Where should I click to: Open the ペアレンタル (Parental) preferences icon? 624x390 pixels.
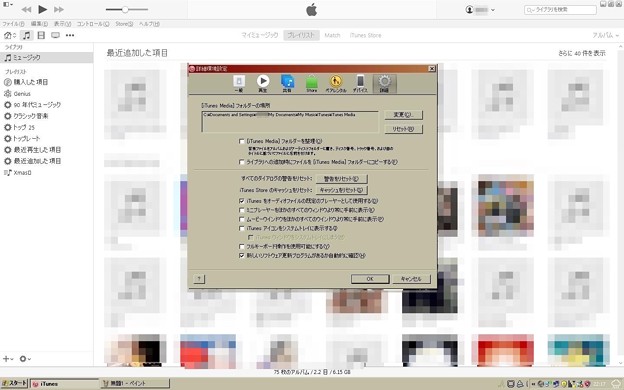tap(336, 84)
